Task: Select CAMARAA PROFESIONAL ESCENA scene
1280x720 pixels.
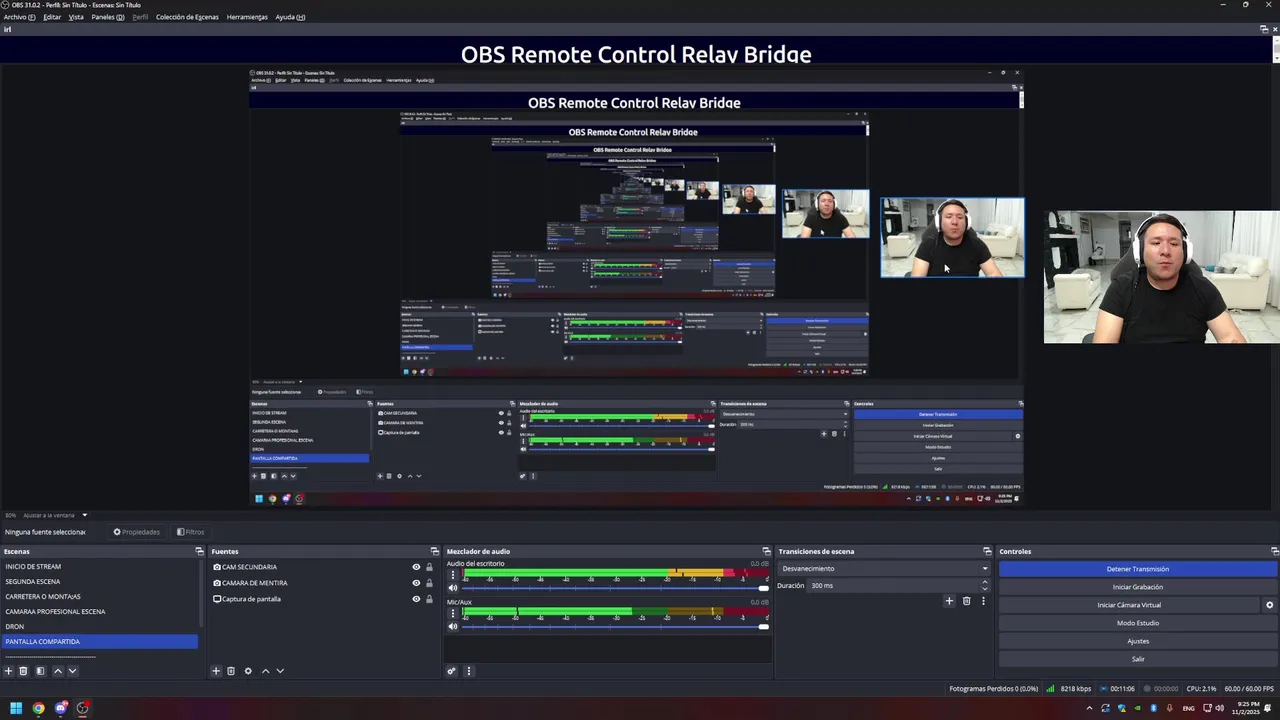Action: pos(99,611)
